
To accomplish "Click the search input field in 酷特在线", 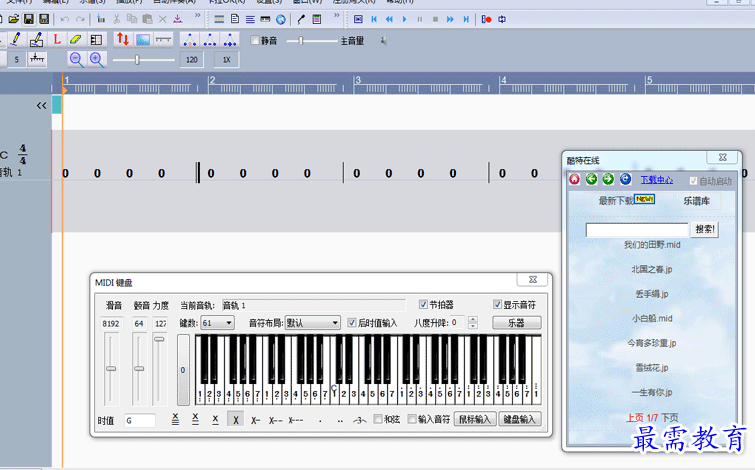I will pyautogui.click(x=637, y=230).
